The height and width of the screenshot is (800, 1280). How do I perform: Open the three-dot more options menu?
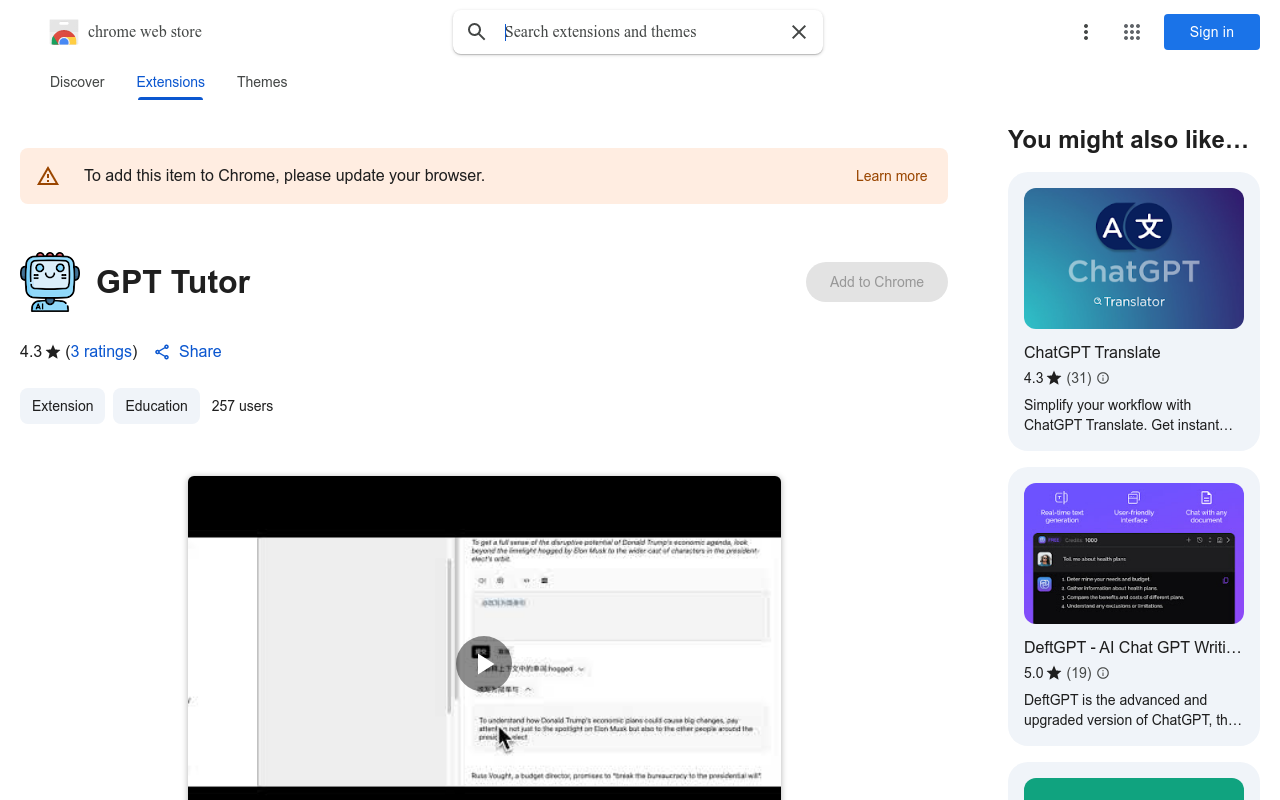1085,32
